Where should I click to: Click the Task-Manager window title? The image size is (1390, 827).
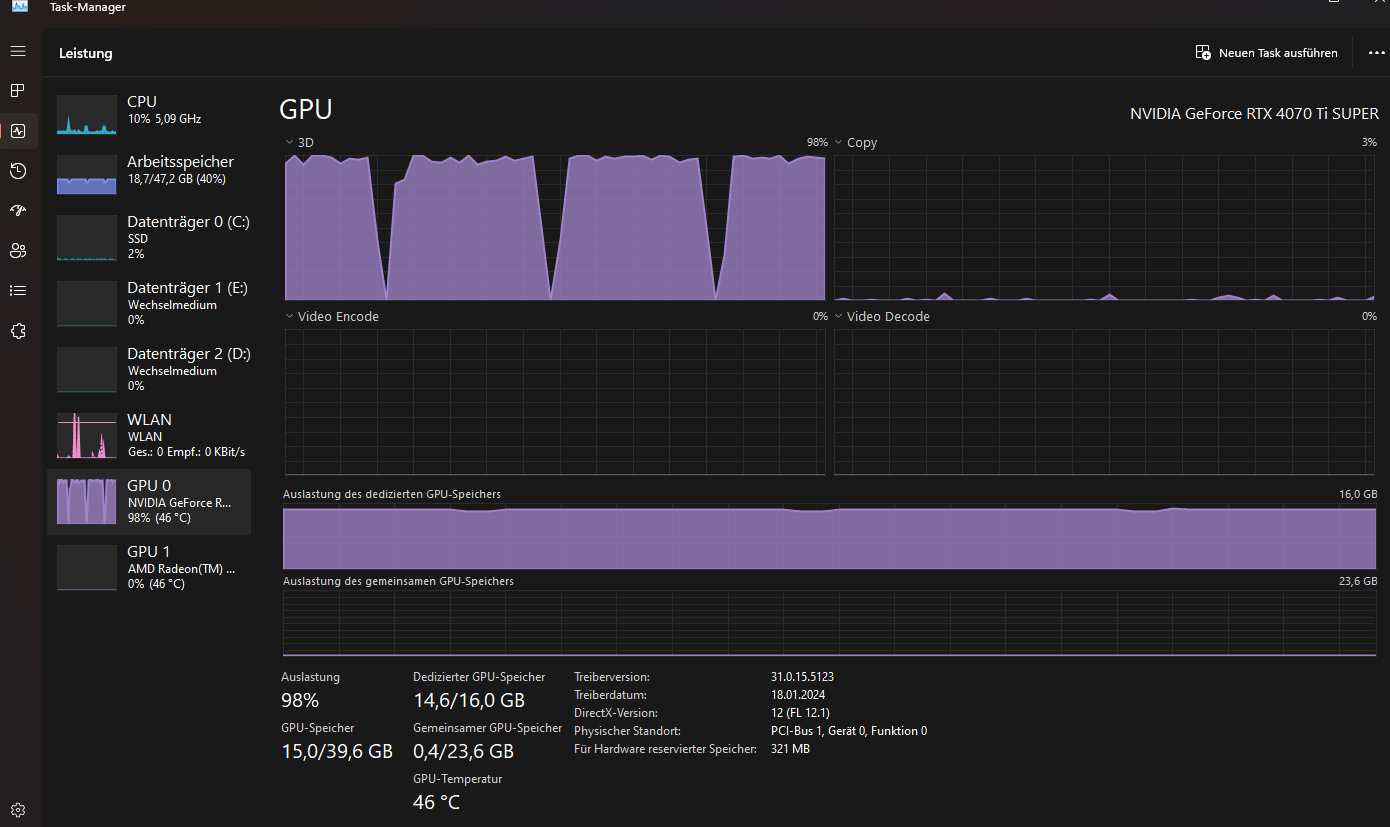88,7
